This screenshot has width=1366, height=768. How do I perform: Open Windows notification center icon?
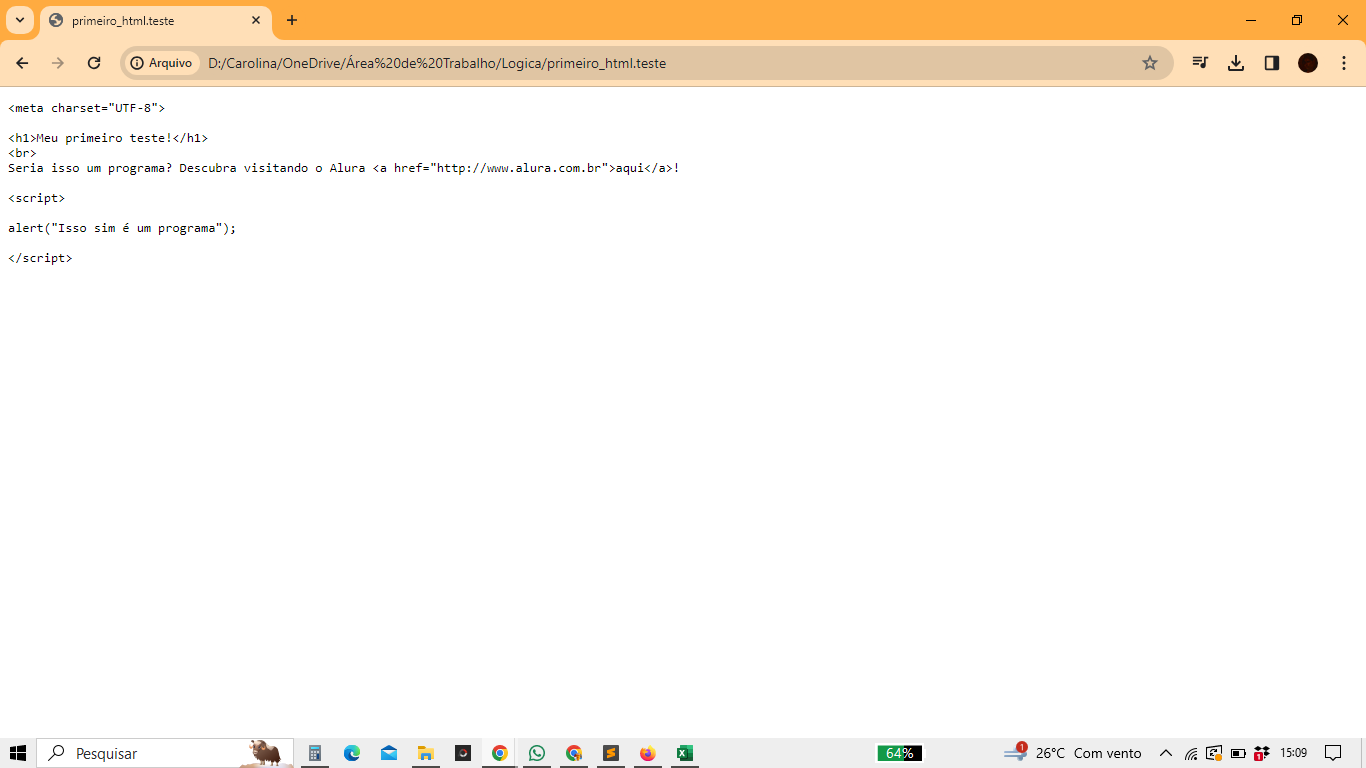1333,753
